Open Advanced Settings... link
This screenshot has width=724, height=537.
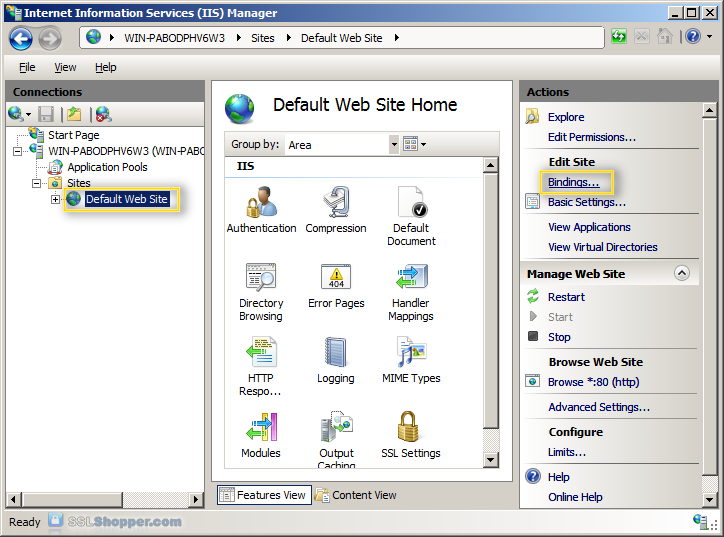coord(599,407)
